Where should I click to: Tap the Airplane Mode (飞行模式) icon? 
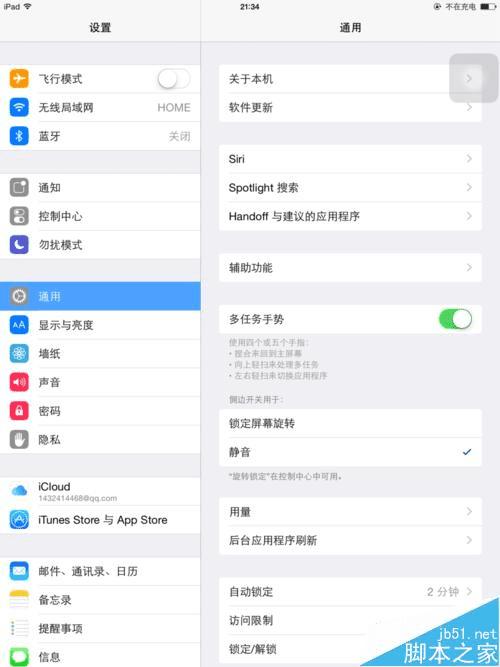(x=19, y=79)
